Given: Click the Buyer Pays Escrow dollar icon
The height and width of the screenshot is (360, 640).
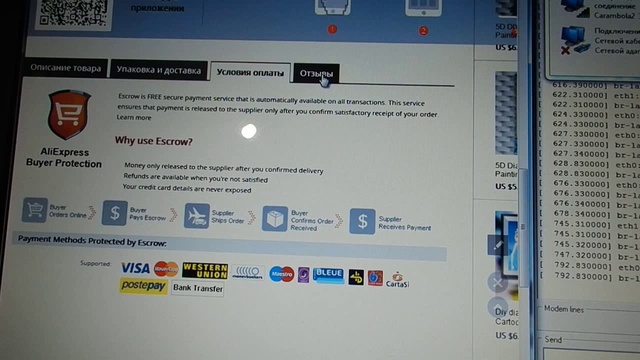Looking at the screenshot, I should coord(115,213).
